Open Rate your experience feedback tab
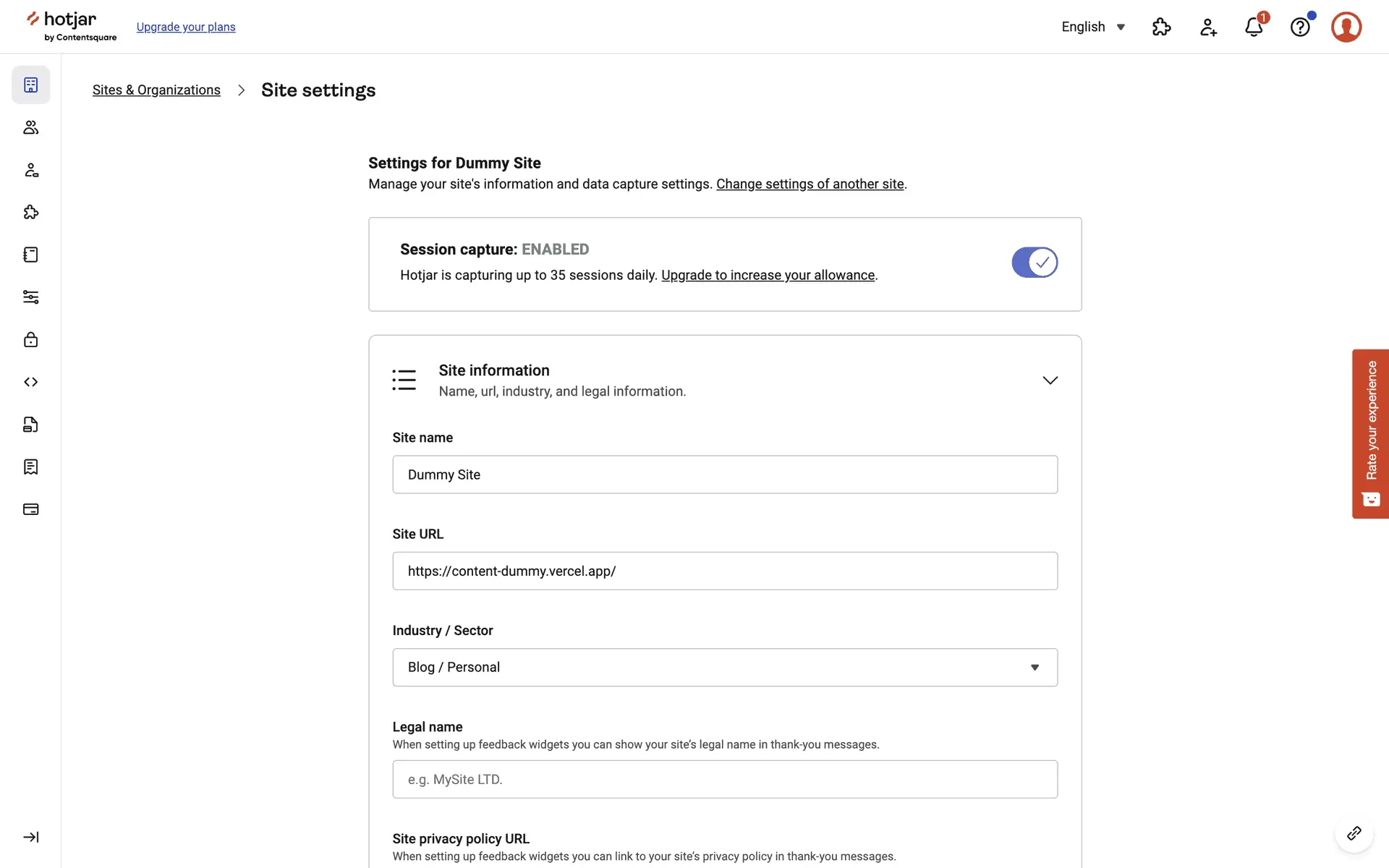The height and width of the screenshot is (868, 1389). click(x=1370, y=433)
